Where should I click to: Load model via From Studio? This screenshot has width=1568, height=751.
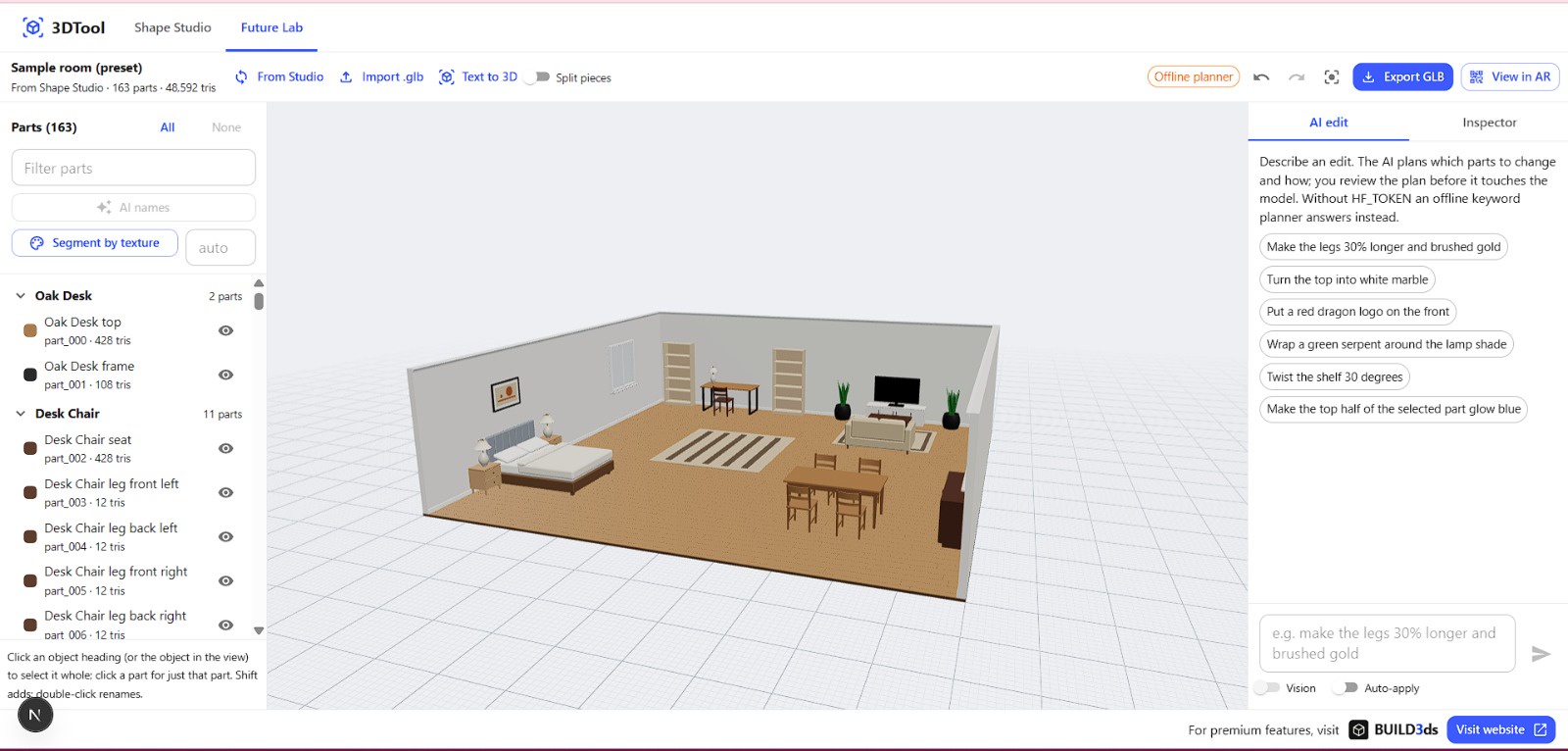tap(279, 77)
